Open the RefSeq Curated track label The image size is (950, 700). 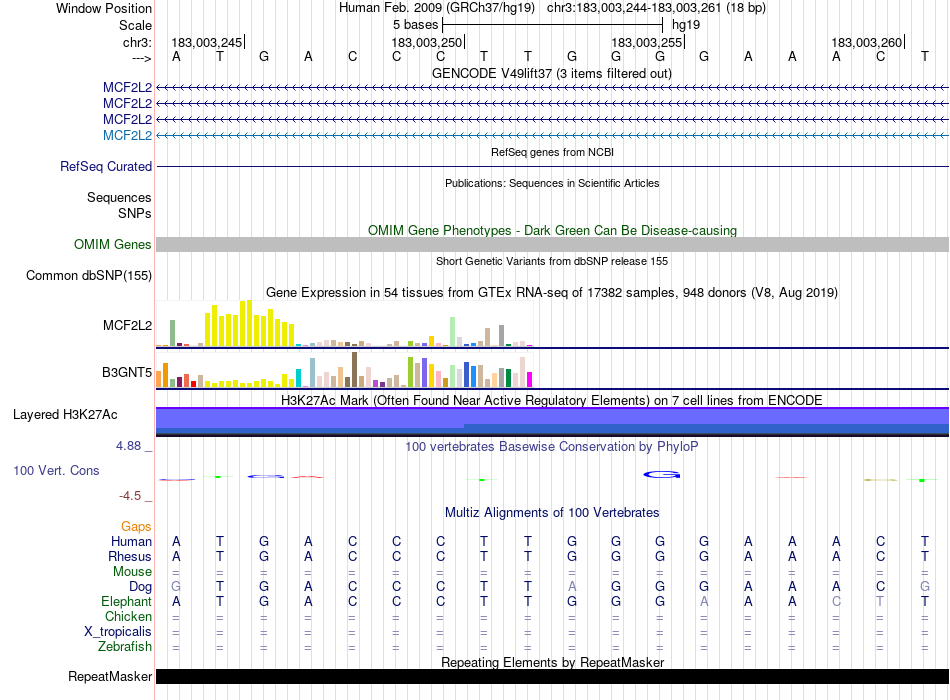(106, 167)
